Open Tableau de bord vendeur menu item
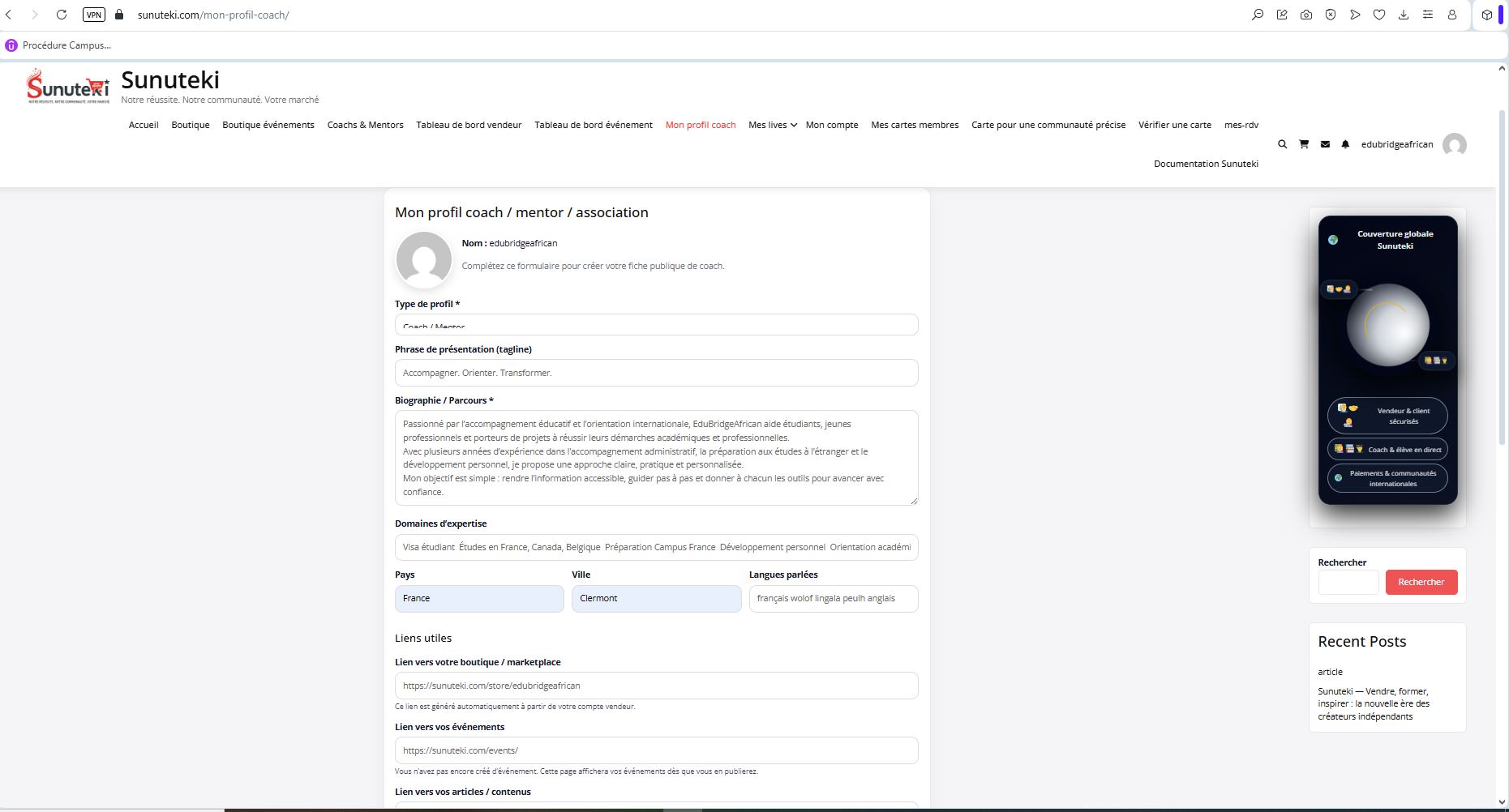The height and width of the screenshot is (812, 1509). (x=469, y=125)
